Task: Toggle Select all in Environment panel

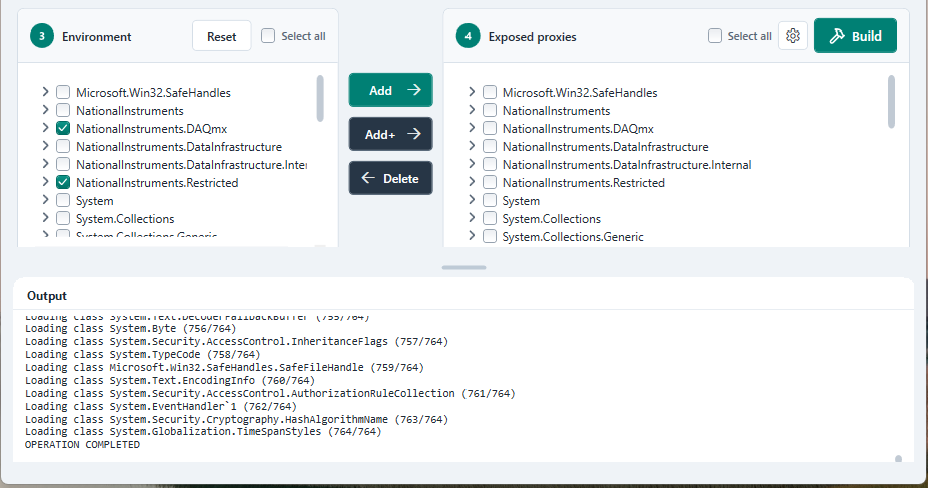Action: pos(268,36)
